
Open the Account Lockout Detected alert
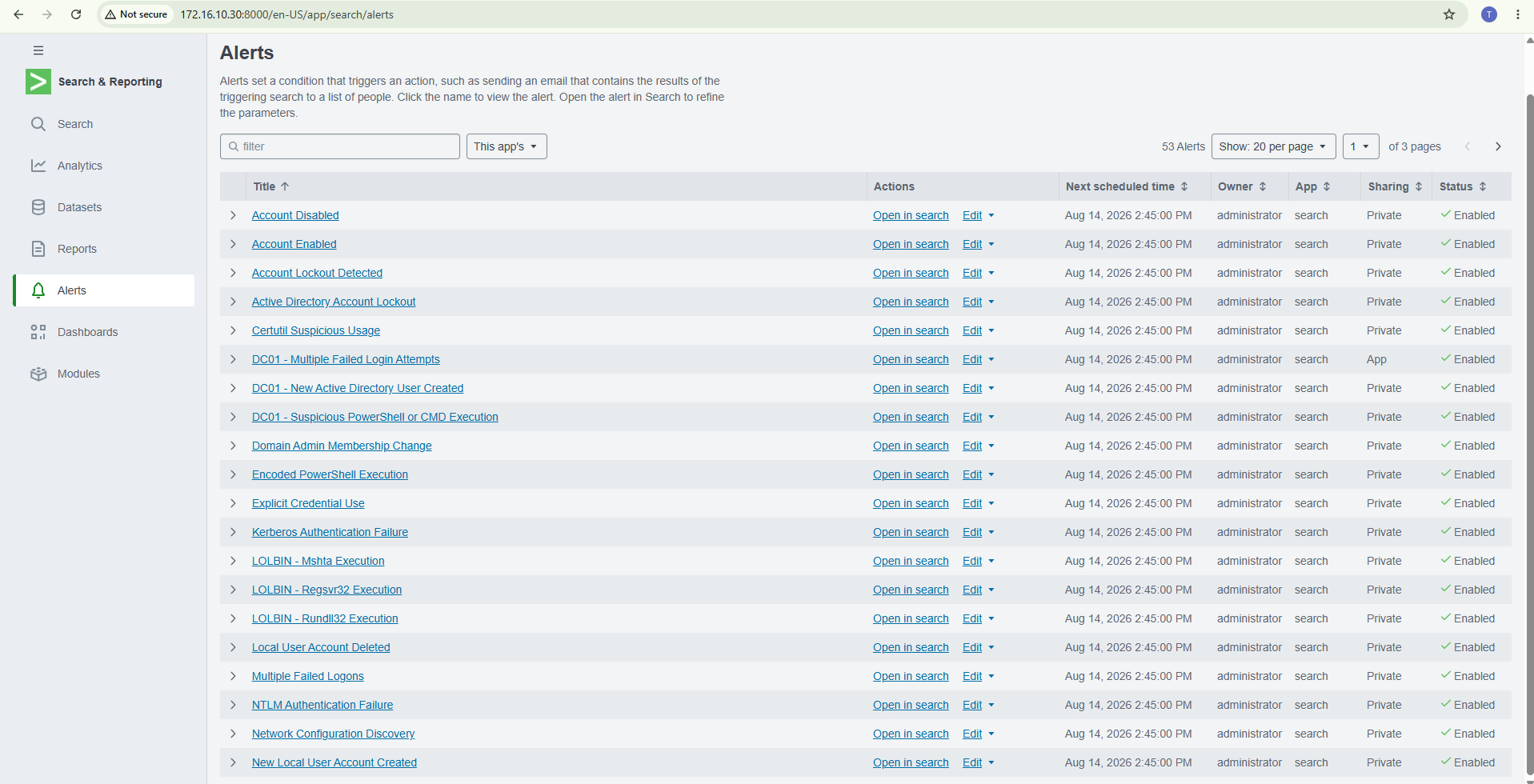click(317, 273)
